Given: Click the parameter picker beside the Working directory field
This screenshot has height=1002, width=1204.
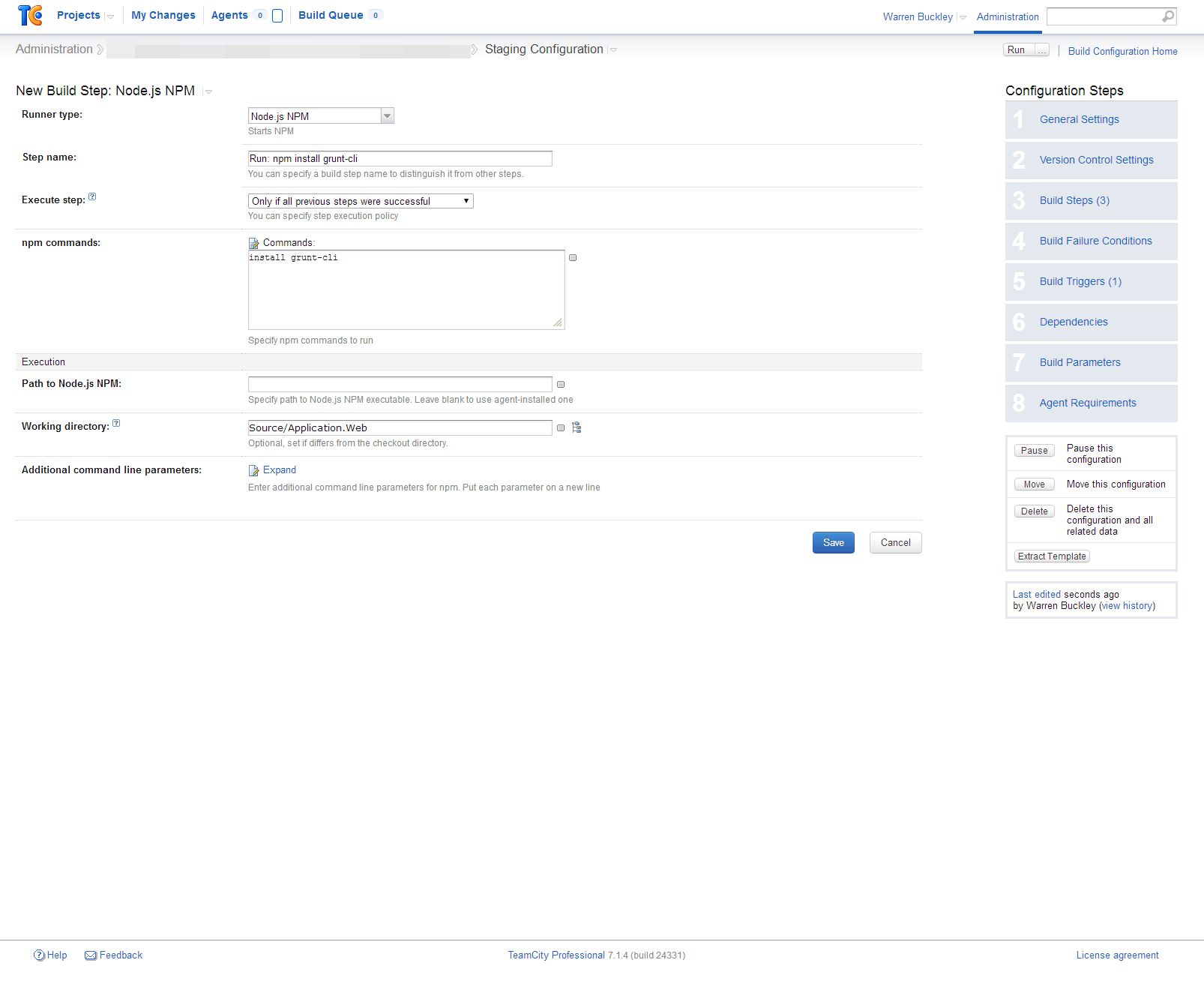Looking at the screenshot, I should 561,427.
